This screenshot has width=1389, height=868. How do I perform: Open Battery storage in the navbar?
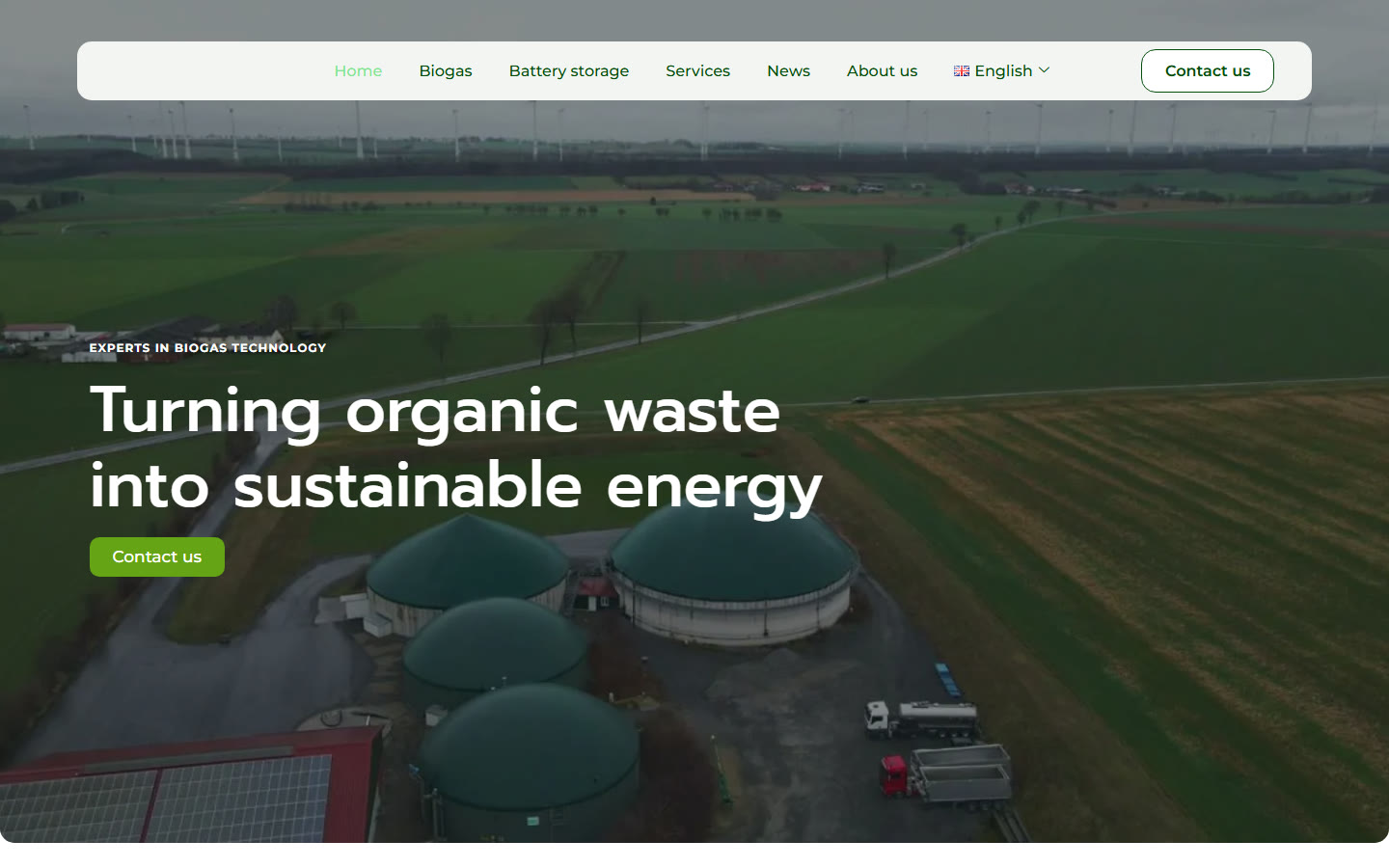(569, 70)
